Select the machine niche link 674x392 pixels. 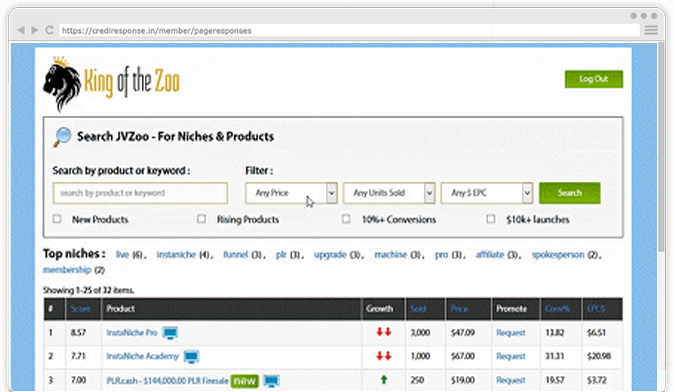[391, 254]
